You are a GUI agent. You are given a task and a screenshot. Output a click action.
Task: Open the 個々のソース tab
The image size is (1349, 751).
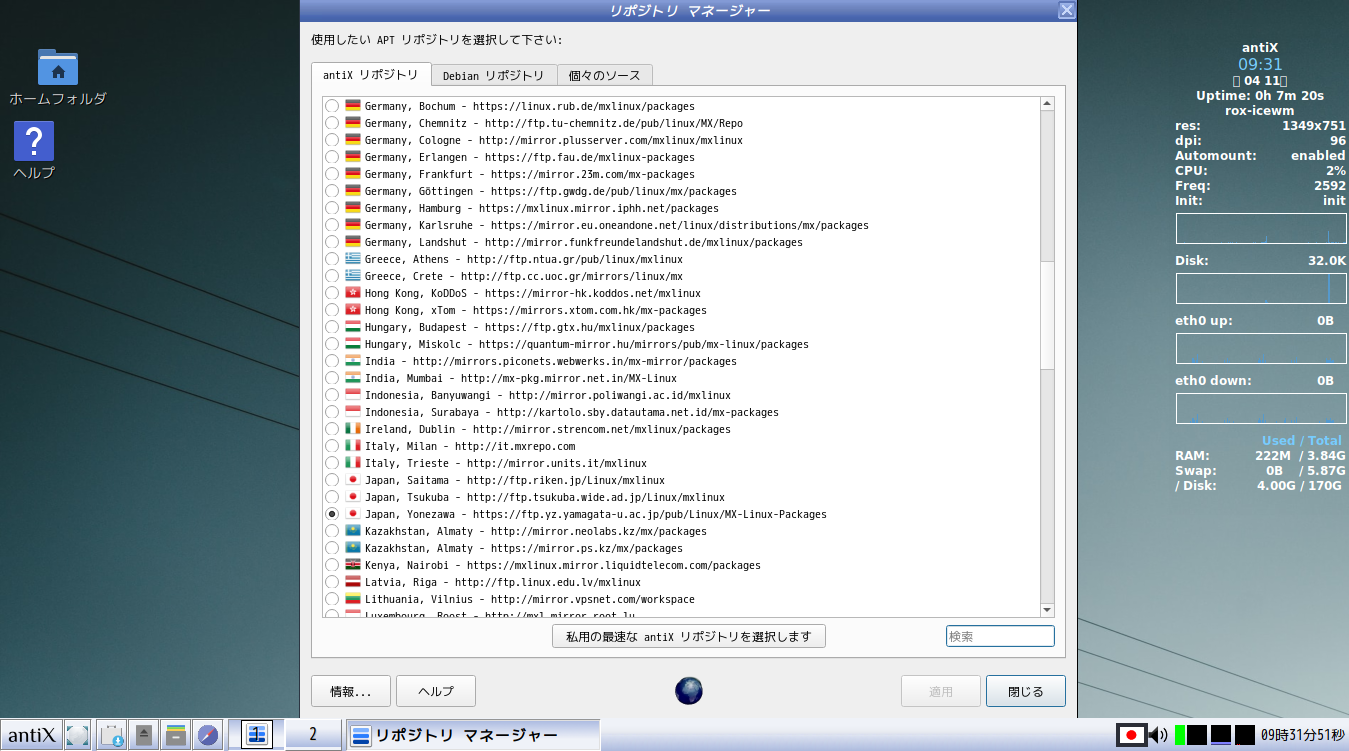click(605, 75)
